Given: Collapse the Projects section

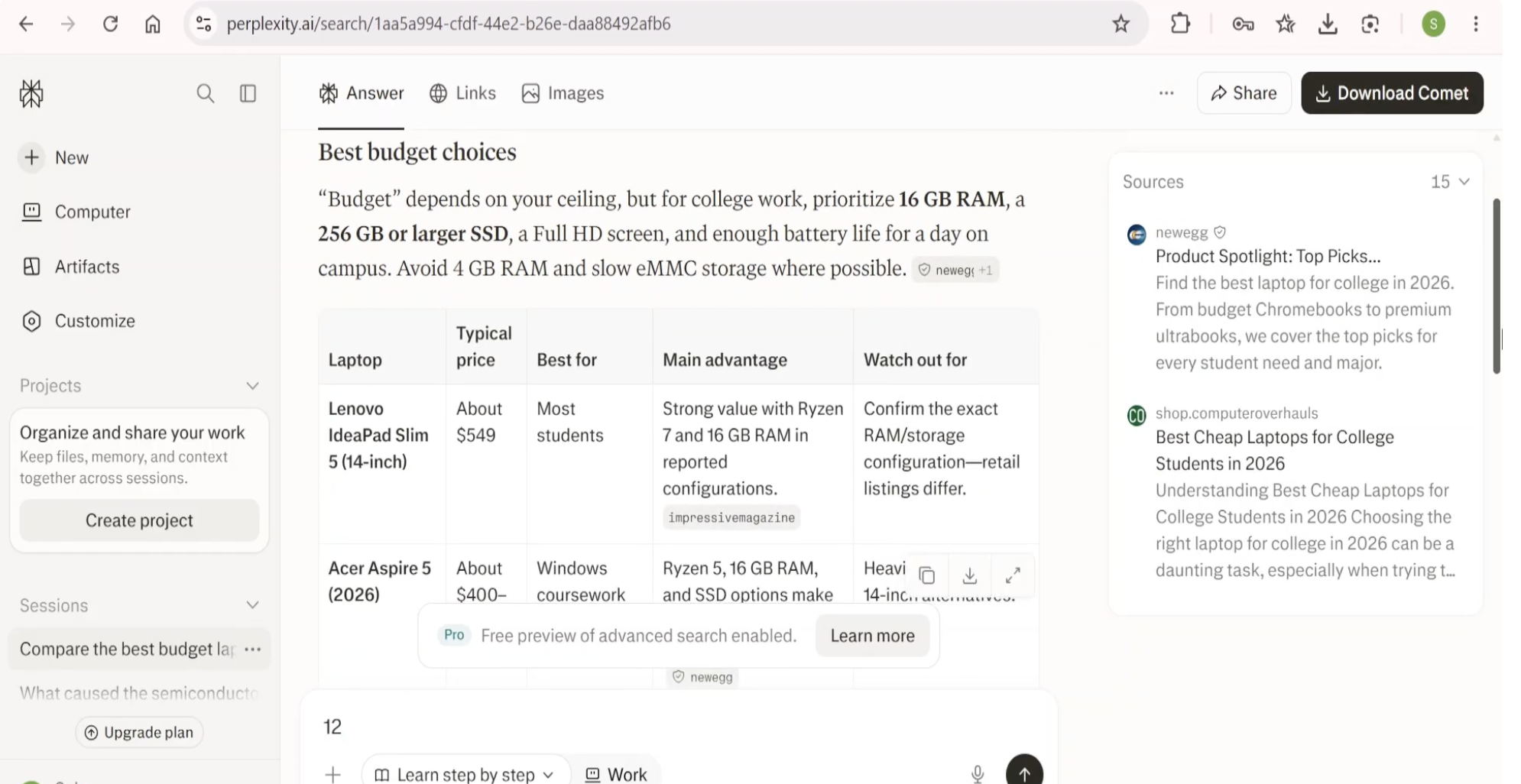Looking at the screenshot, I should (x=252, y=386).
